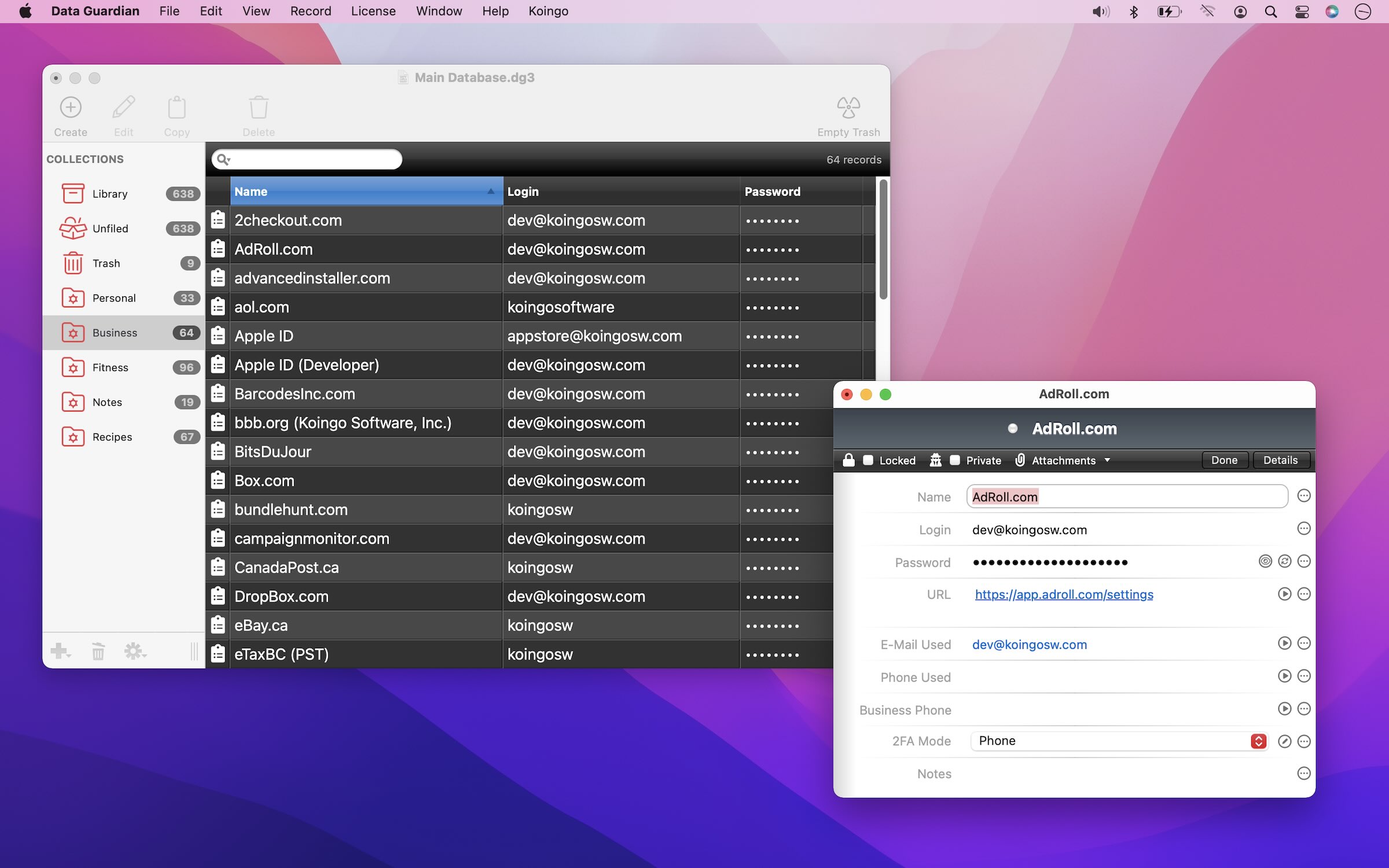Open the URL with the play arrow icon
The height and width of the screenshot is (868, 1389).
click(x=1285, y=594)
